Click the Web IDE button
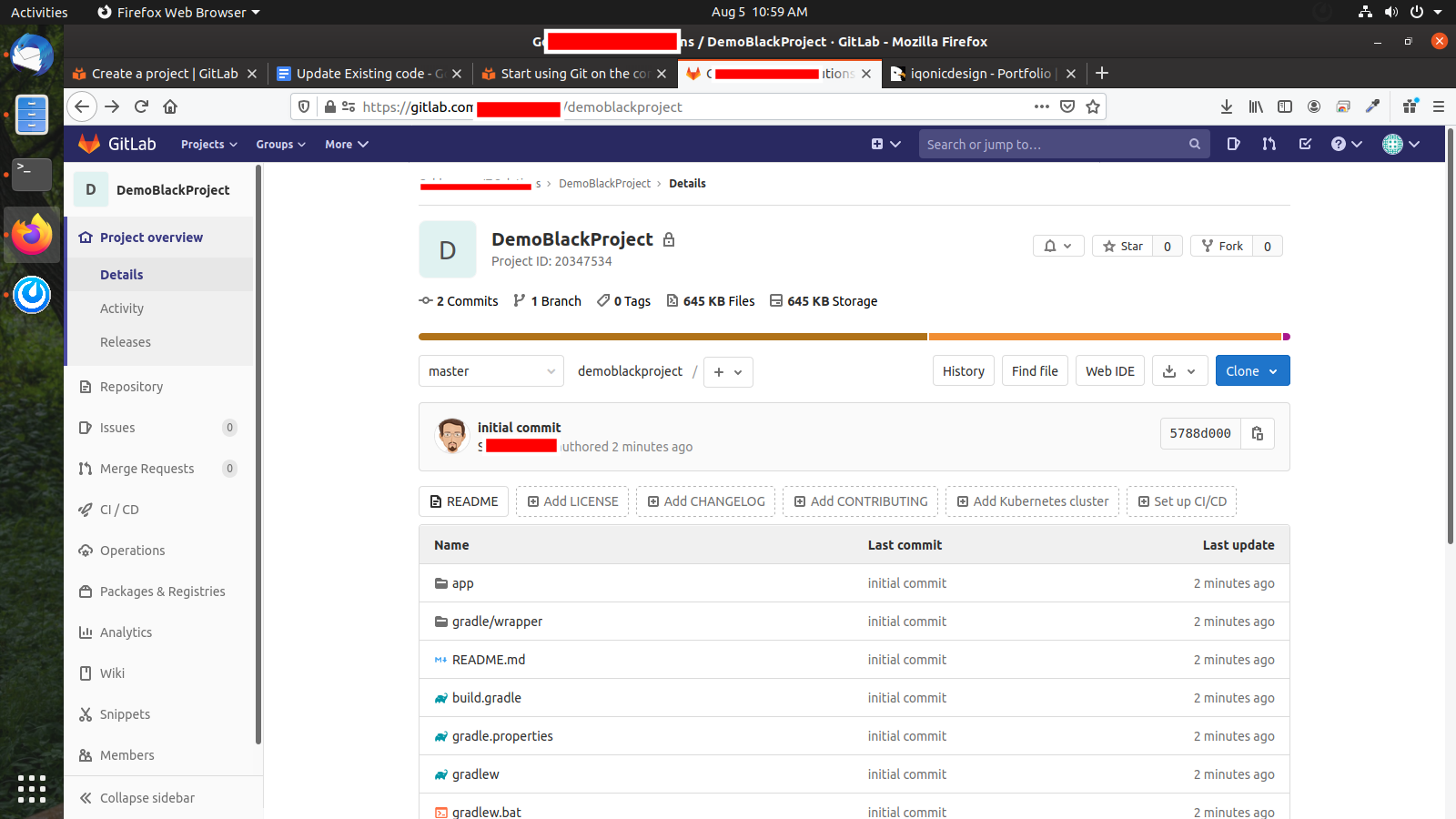The width and height of the screenshot is (1456, 819). [x=1109, y=371]
